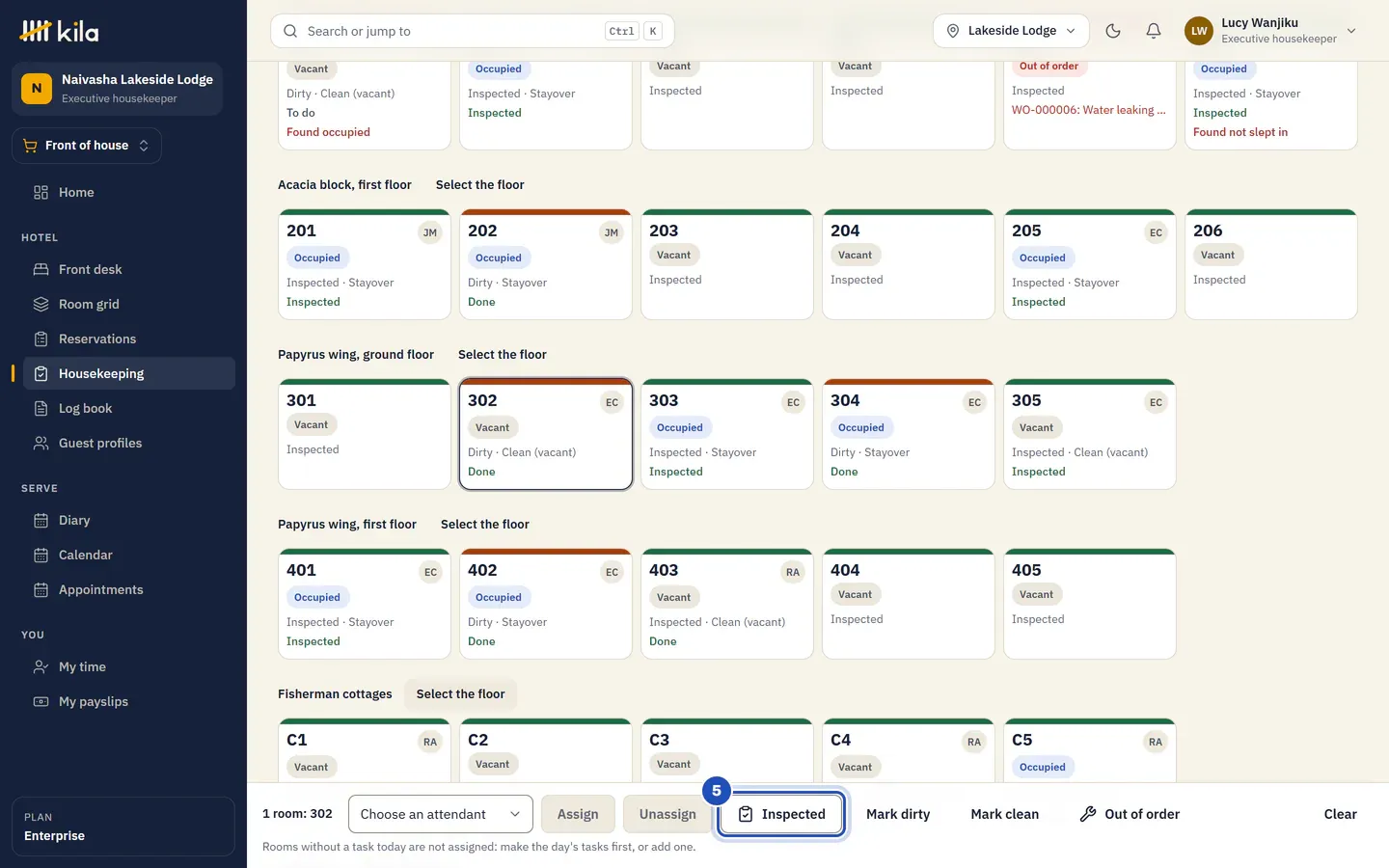Mark selected room as Inspected
1389x868 pixels.
[x=782, y=814]
